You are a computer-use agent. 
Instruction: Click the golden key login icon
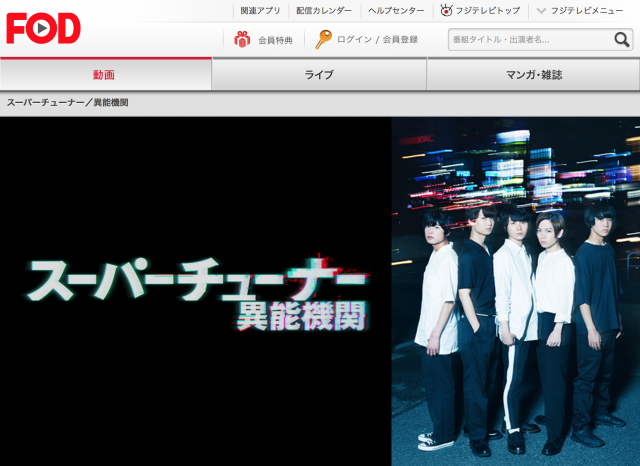coord(323,40)
